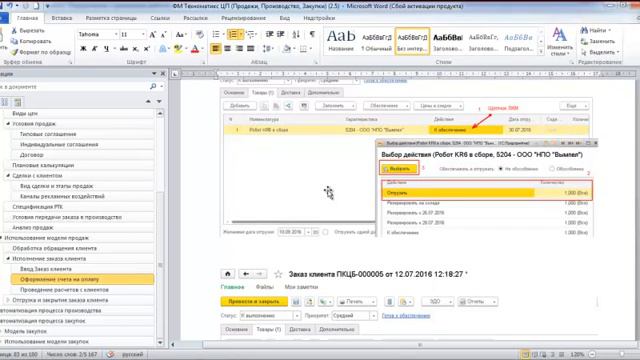This screenshot has width=640, height=360.
Task: Click the zoom out button in status bar
Action: pos(592,354)
